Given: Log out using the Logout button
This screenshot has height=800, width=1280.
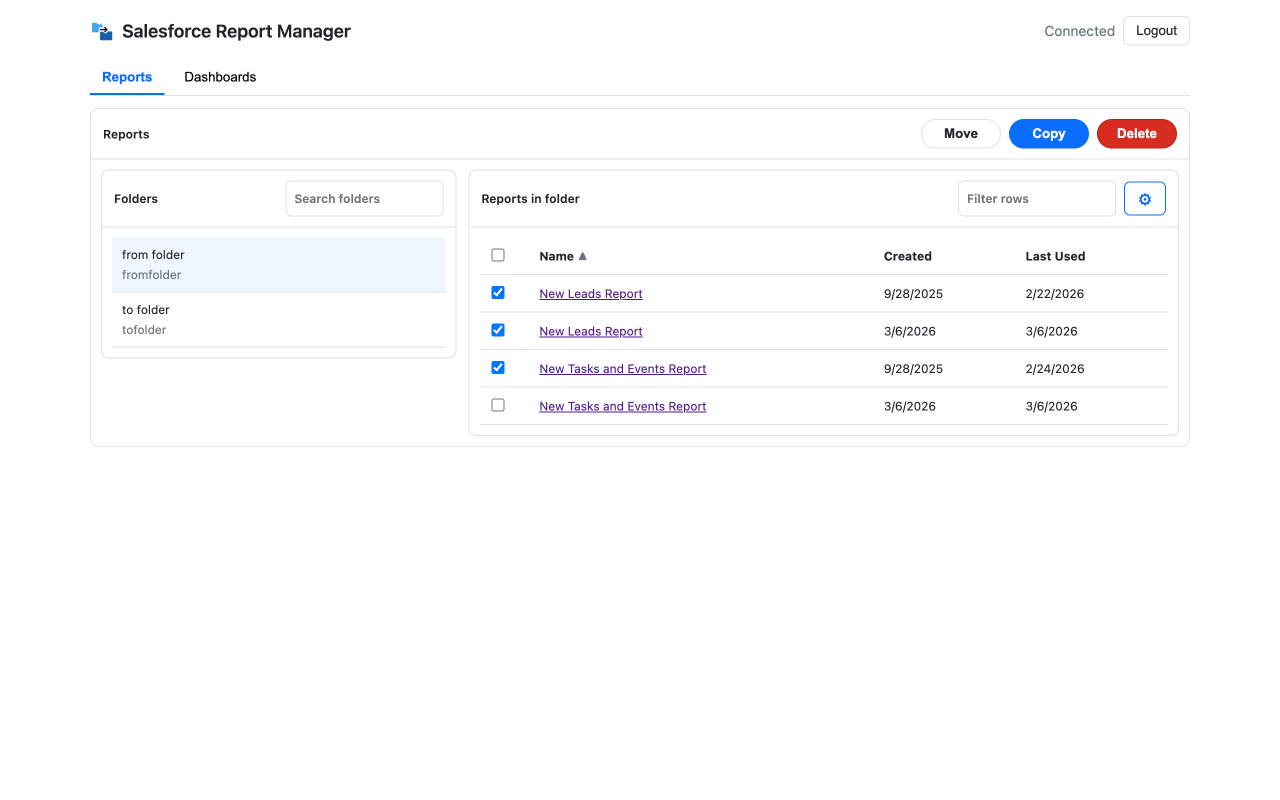Looking at the screenshot, I should (x=1156, y=30).
